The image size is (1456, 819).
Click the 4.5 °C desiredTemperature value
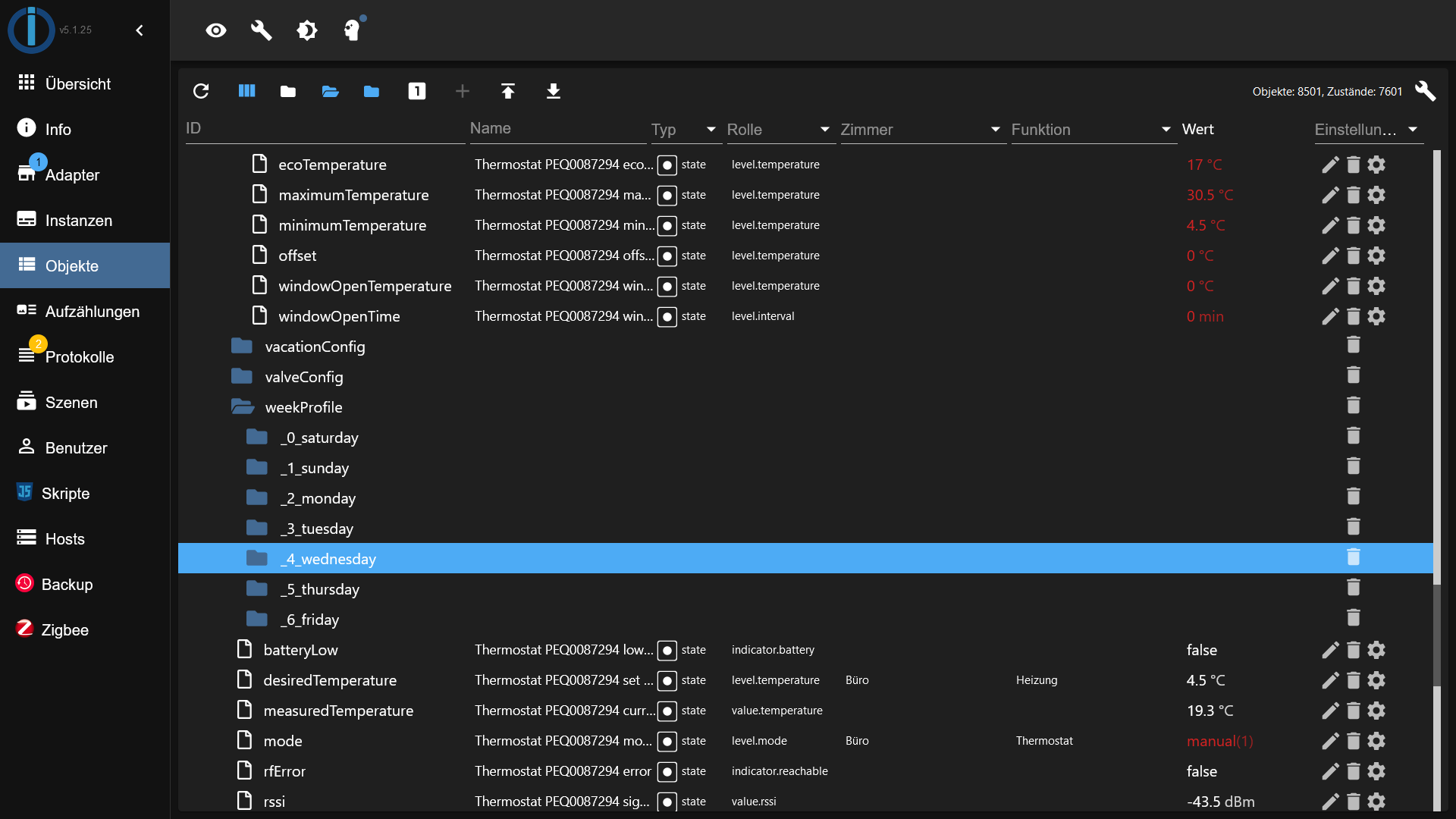tap(1205, 680)
